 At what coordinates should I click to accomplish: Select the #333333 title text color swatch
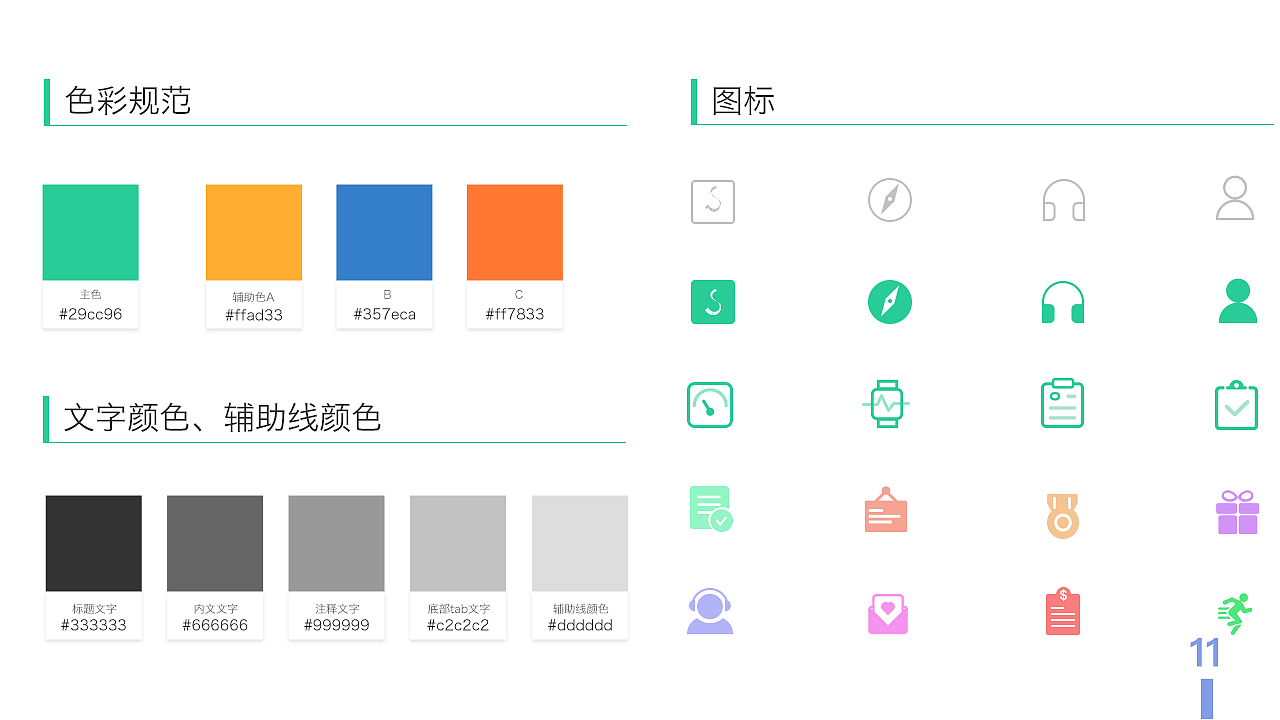pos(93,542)
